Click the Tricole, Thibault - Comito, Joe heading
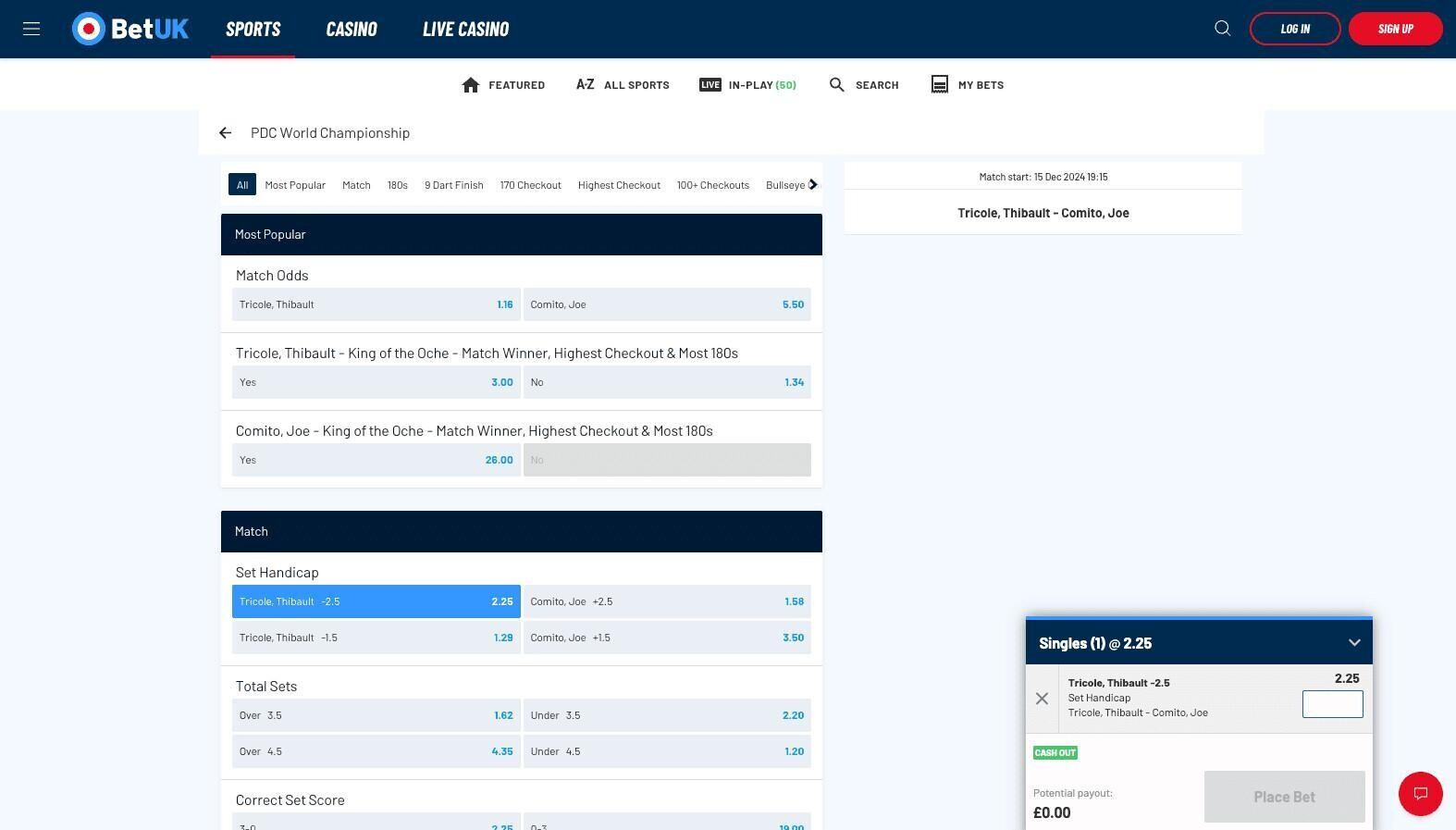The width and height of the screenshot is (1456, 830). point(1043,213)
